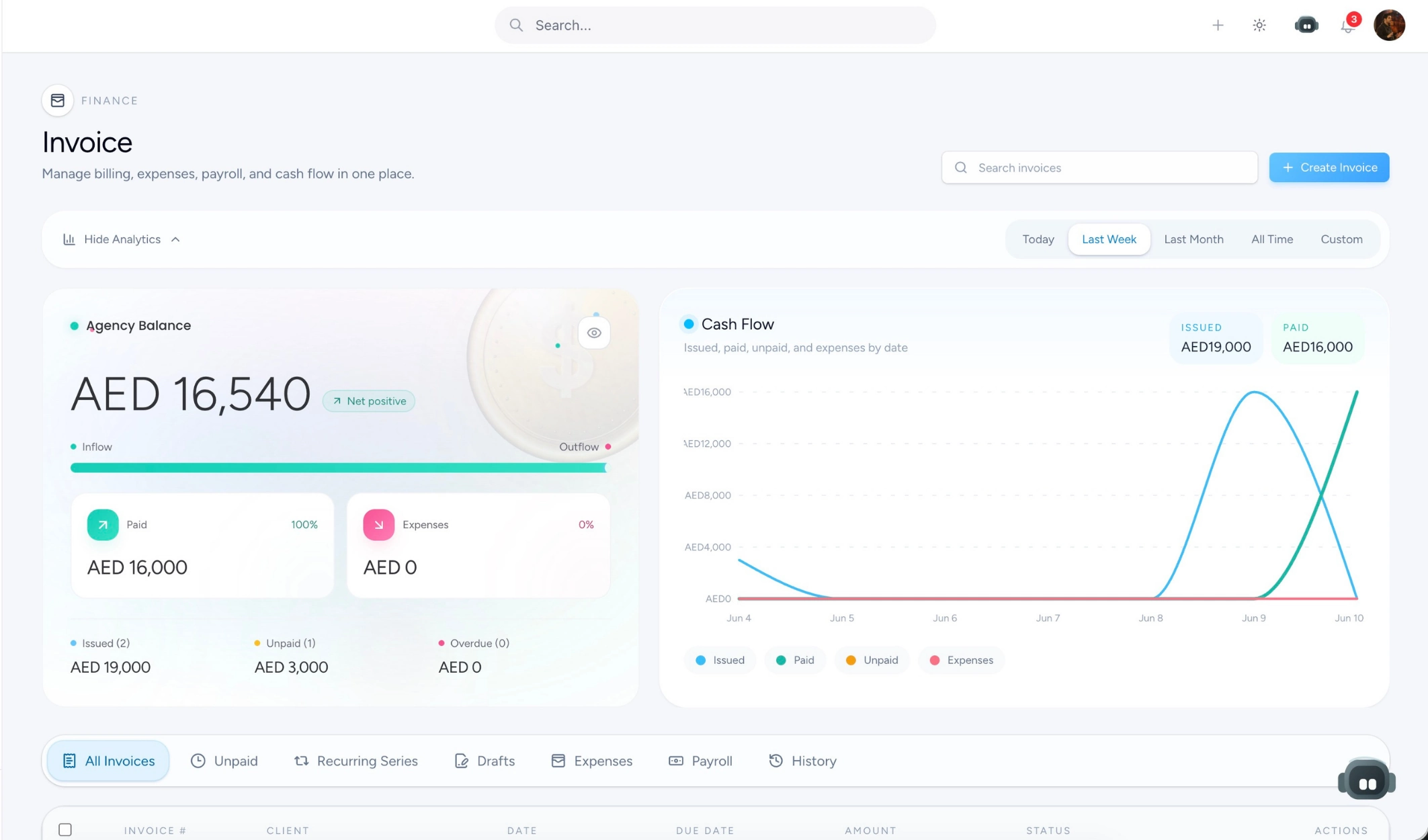Screen dimensions: 1428x840
Task: Click the Create Invoice button
Action: point(1329,167)
